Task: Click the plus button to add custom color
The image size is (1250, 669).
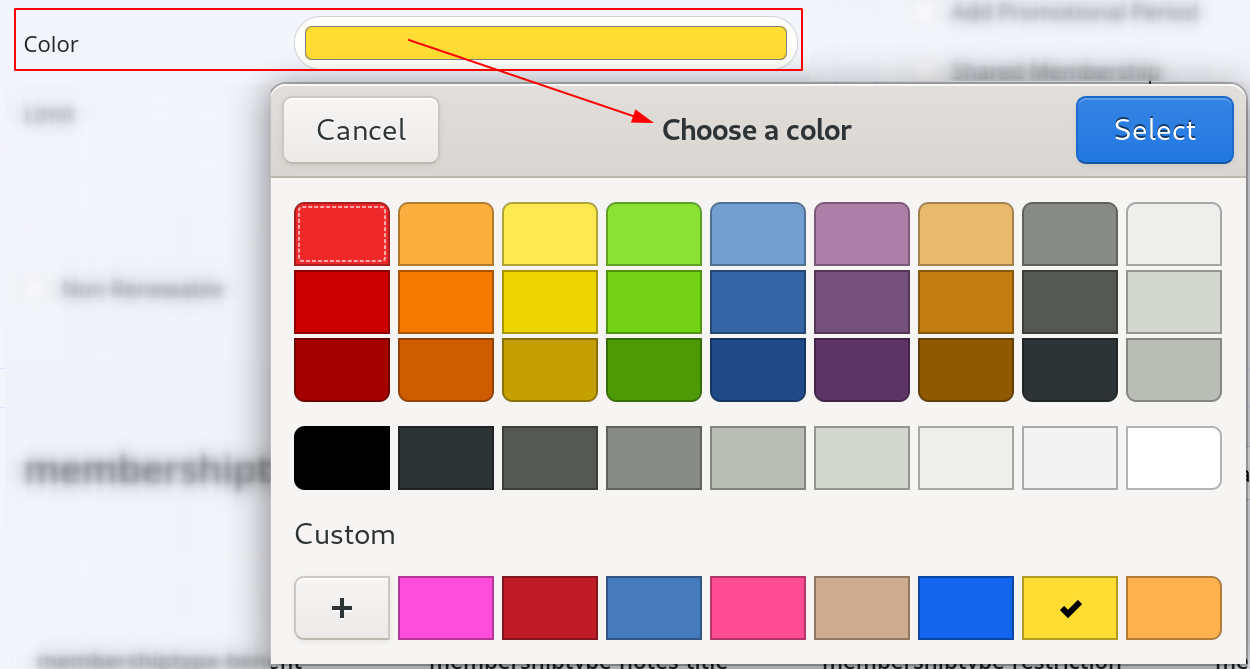Action: [342, 608]
